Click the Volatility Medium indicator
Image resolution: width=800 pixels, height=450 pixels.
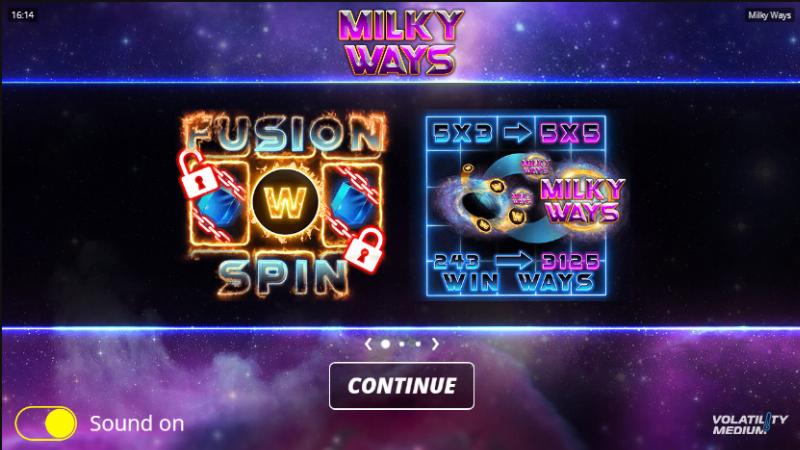tap(750, 424)
